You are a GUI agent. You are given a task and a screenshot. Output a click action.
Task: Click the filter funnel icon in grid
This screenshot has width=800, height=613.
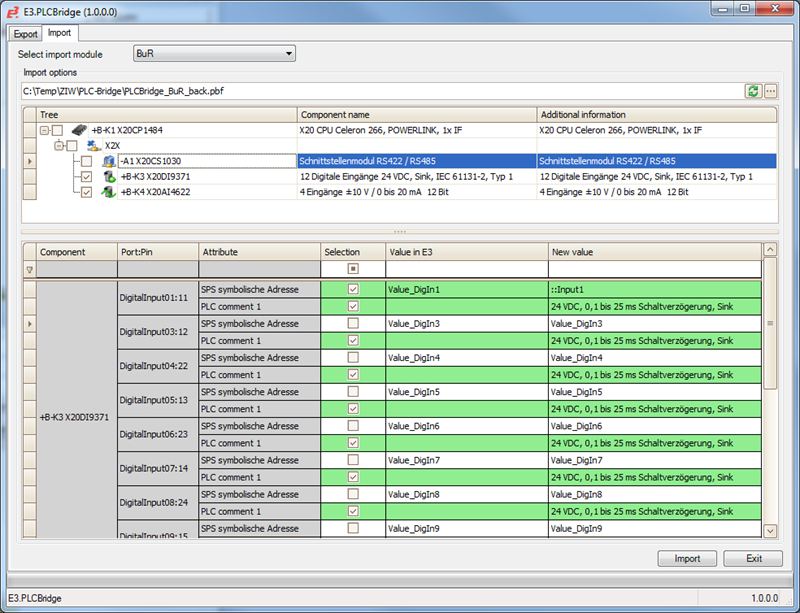coord(29,270)
